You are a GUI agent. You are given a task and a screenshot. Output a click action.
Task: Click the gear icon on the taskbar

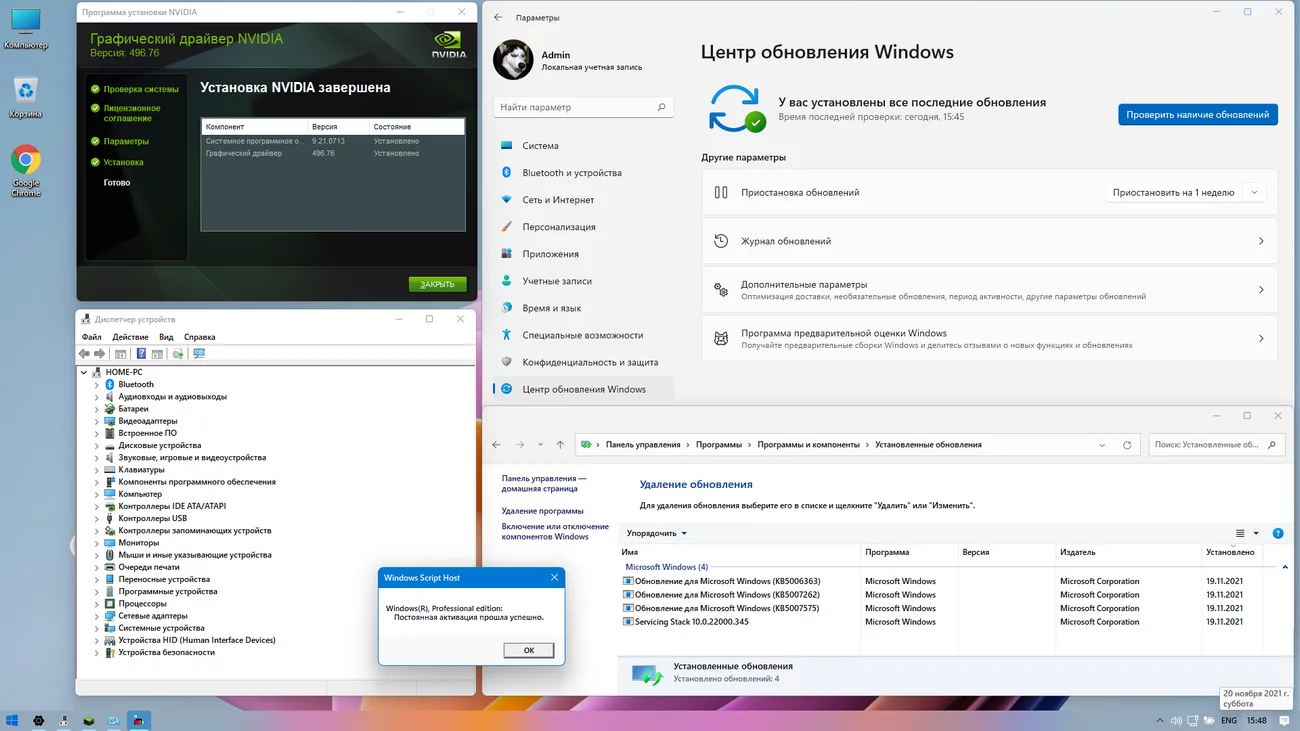pos(38,720)
